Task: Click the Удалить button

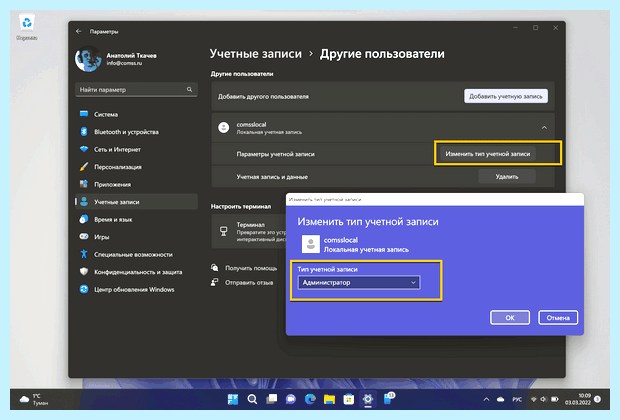Action: click(x=507, y=176)
